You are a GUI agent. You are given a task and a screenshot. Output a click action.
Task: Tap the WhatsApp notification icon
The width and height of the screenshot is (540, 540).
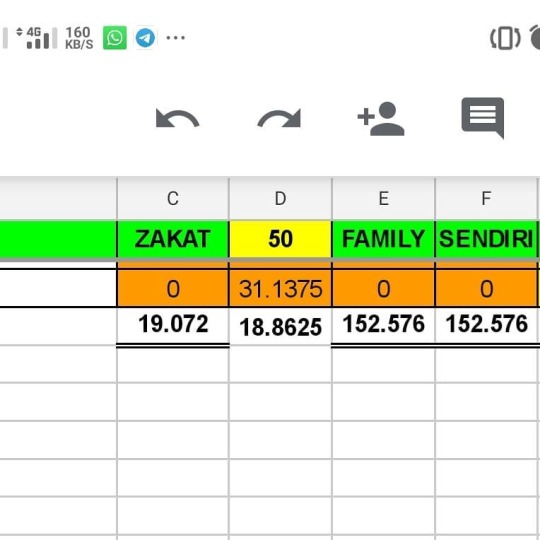[115, 38]
